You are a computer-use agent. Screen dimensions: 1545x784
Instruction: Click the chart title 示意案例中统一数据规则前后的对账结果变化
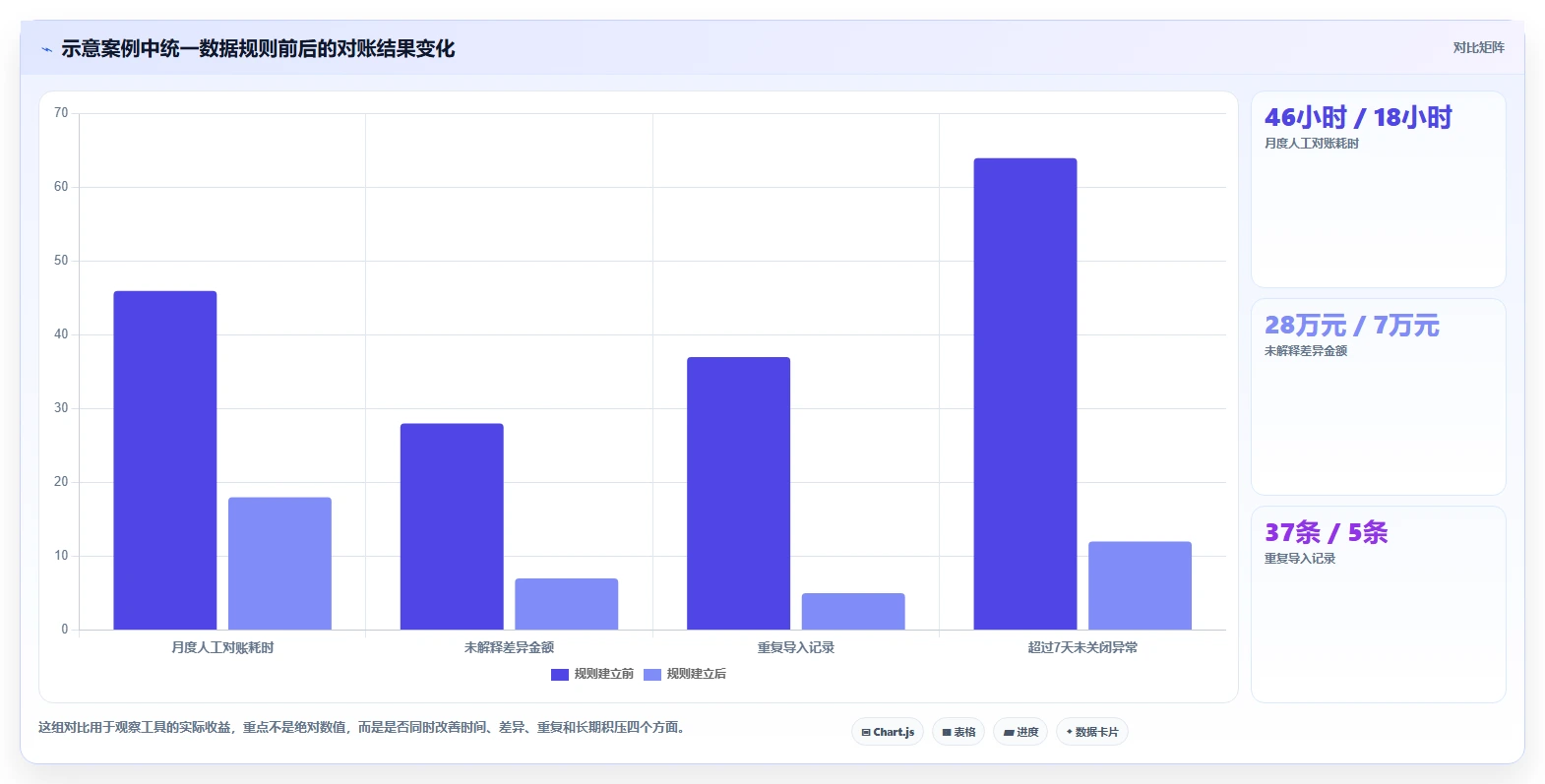[258, 48]
